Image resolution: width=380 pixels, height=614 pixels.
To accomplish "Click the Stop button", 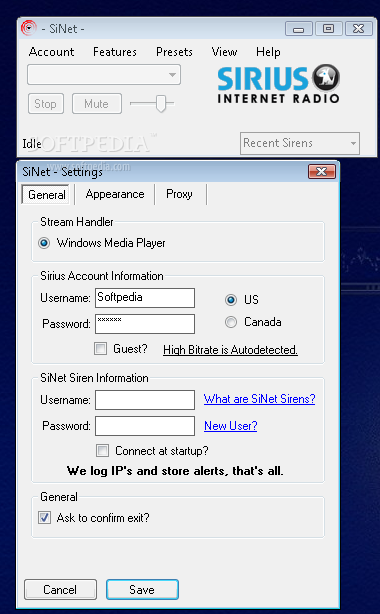I will (46, 104).
